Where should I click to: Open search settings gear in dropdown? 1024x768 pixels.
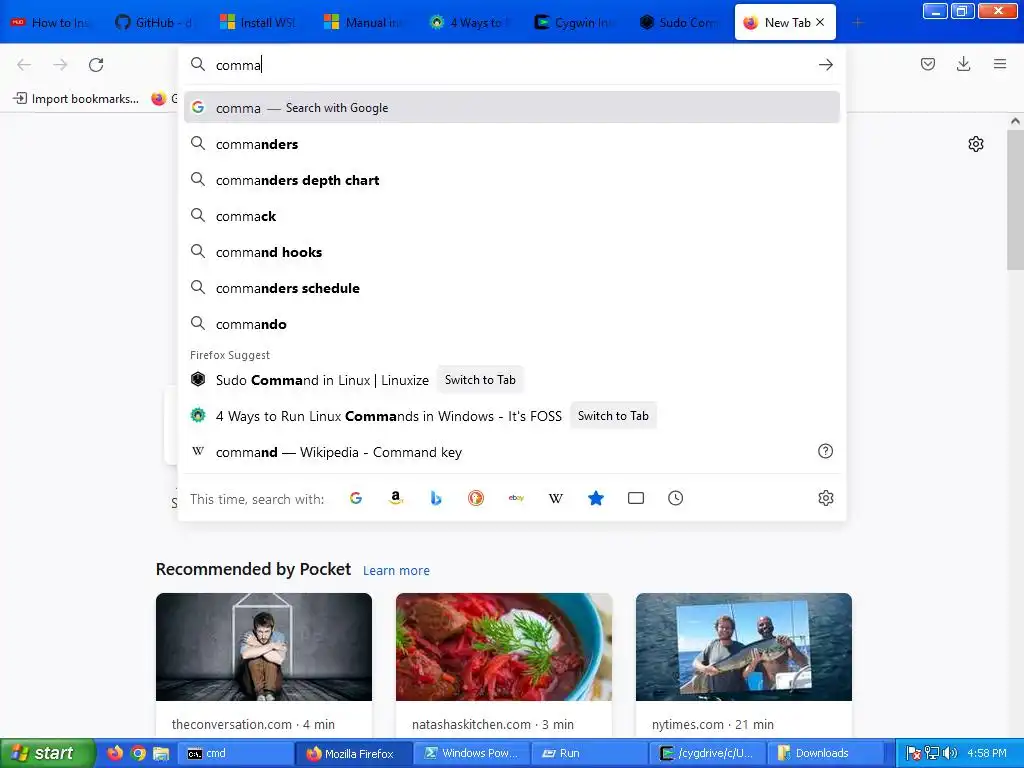pos(825,498)
